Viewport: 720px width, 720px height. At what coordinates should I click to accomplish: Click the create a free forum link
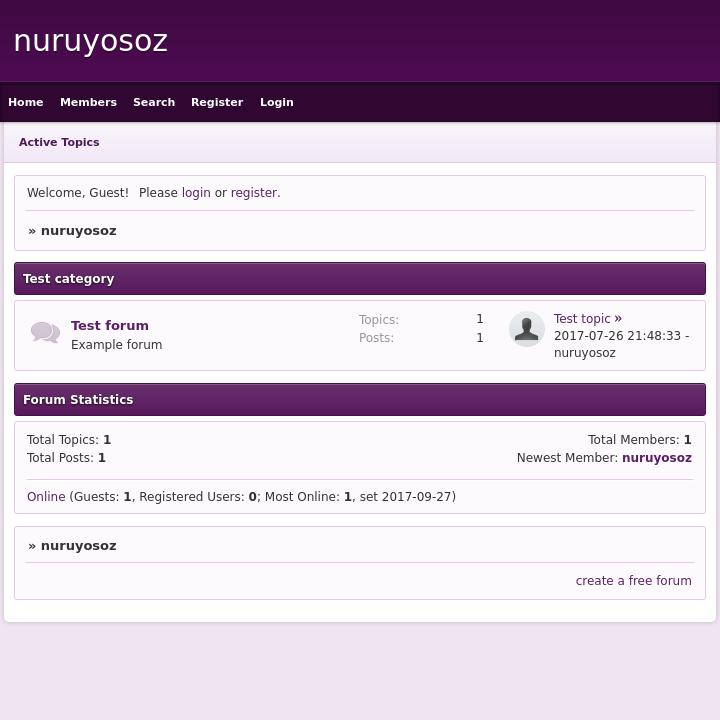click(633, 581)
